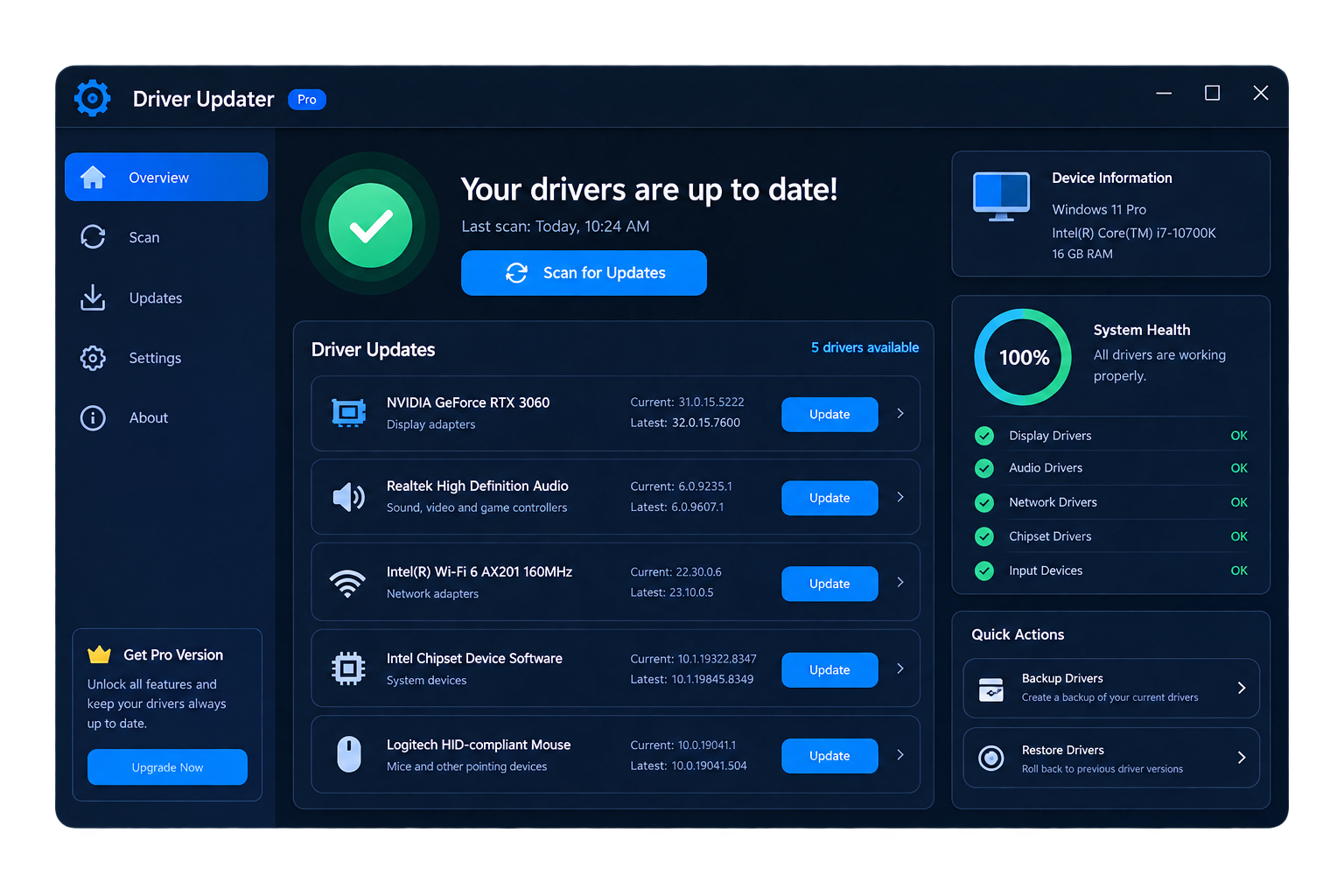Expand Logitech HID-compliant Mouse details chevron
The width and height of the screenshot is (1344, 896).
tap(900, 754)
